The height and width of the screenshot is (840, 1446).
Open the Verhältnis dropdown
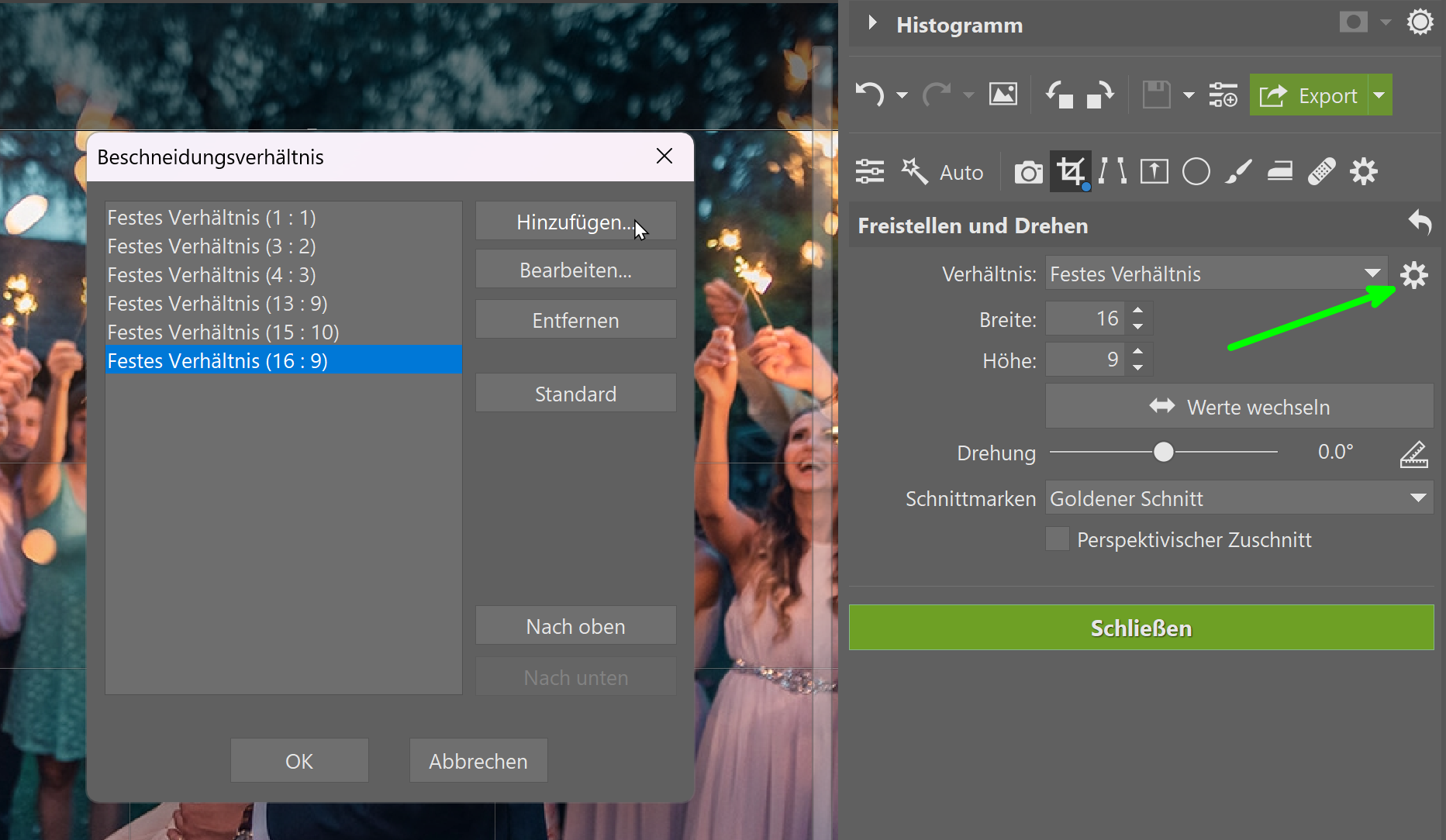(1216, 274)
